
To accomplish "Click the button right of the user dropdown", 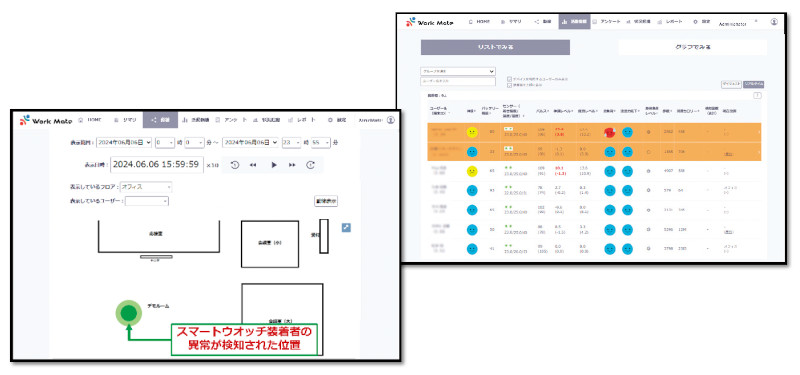I will click(x=327, y=201).
